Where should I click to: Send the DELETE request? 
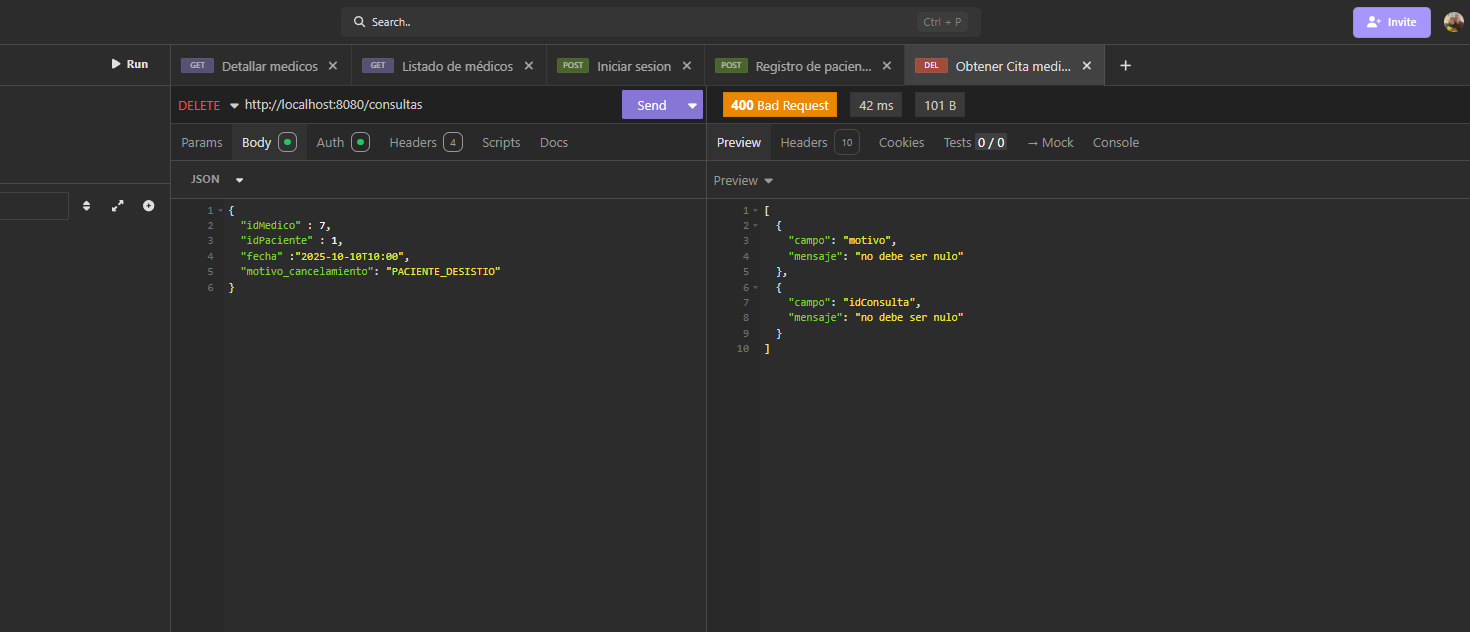coord(651,105)
